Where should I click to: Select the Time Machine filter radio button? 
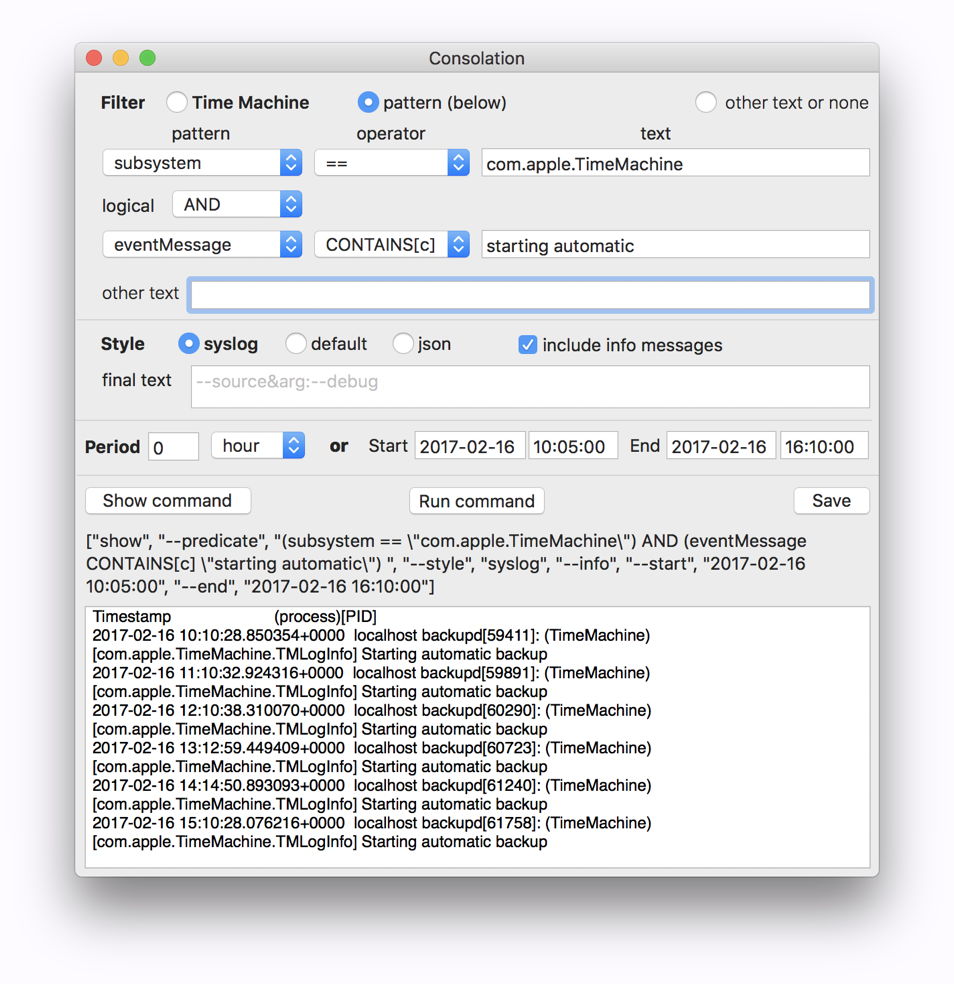coord(177,102)
